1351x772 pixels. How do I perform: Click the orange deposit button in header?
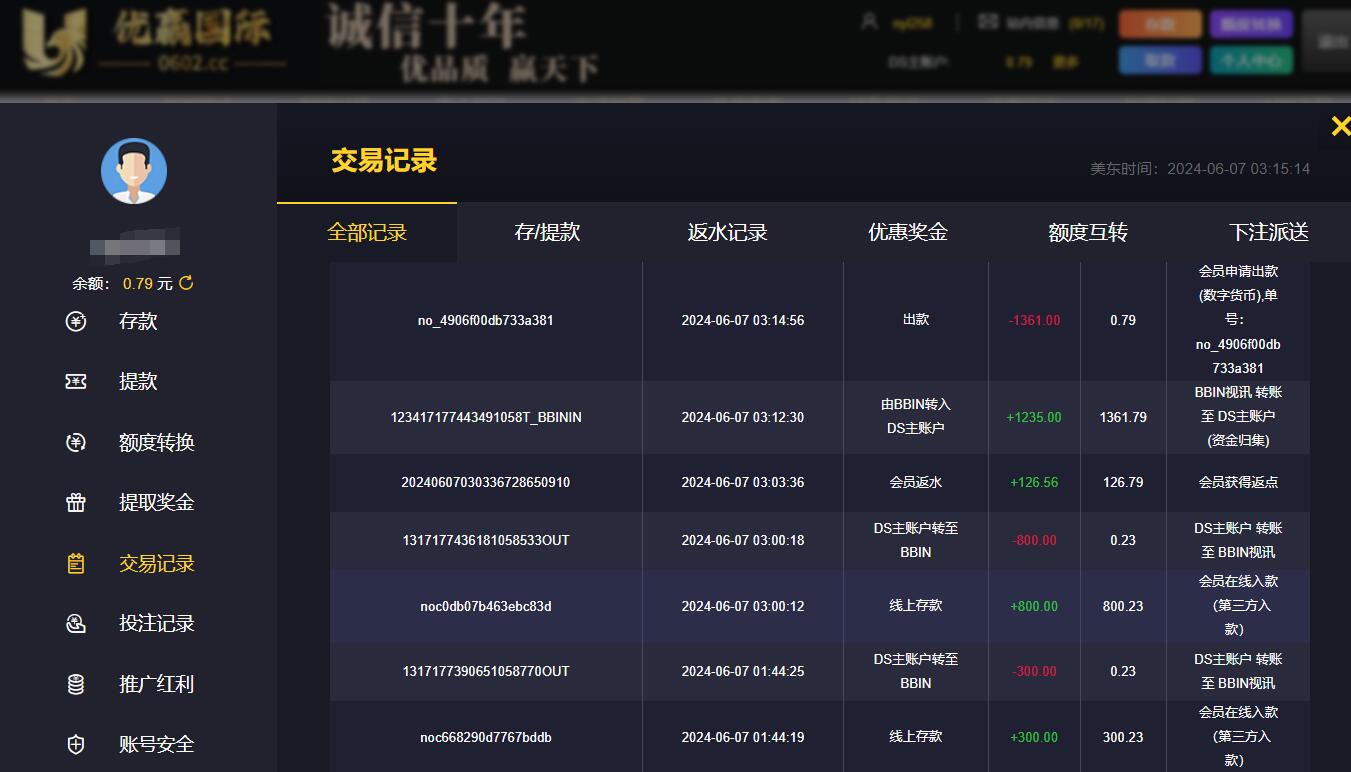1159,22
